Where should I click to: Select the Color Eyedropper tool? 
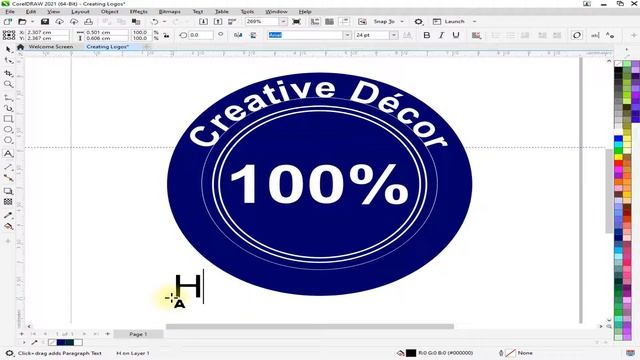pyautogui.click(x=8, y=215)
